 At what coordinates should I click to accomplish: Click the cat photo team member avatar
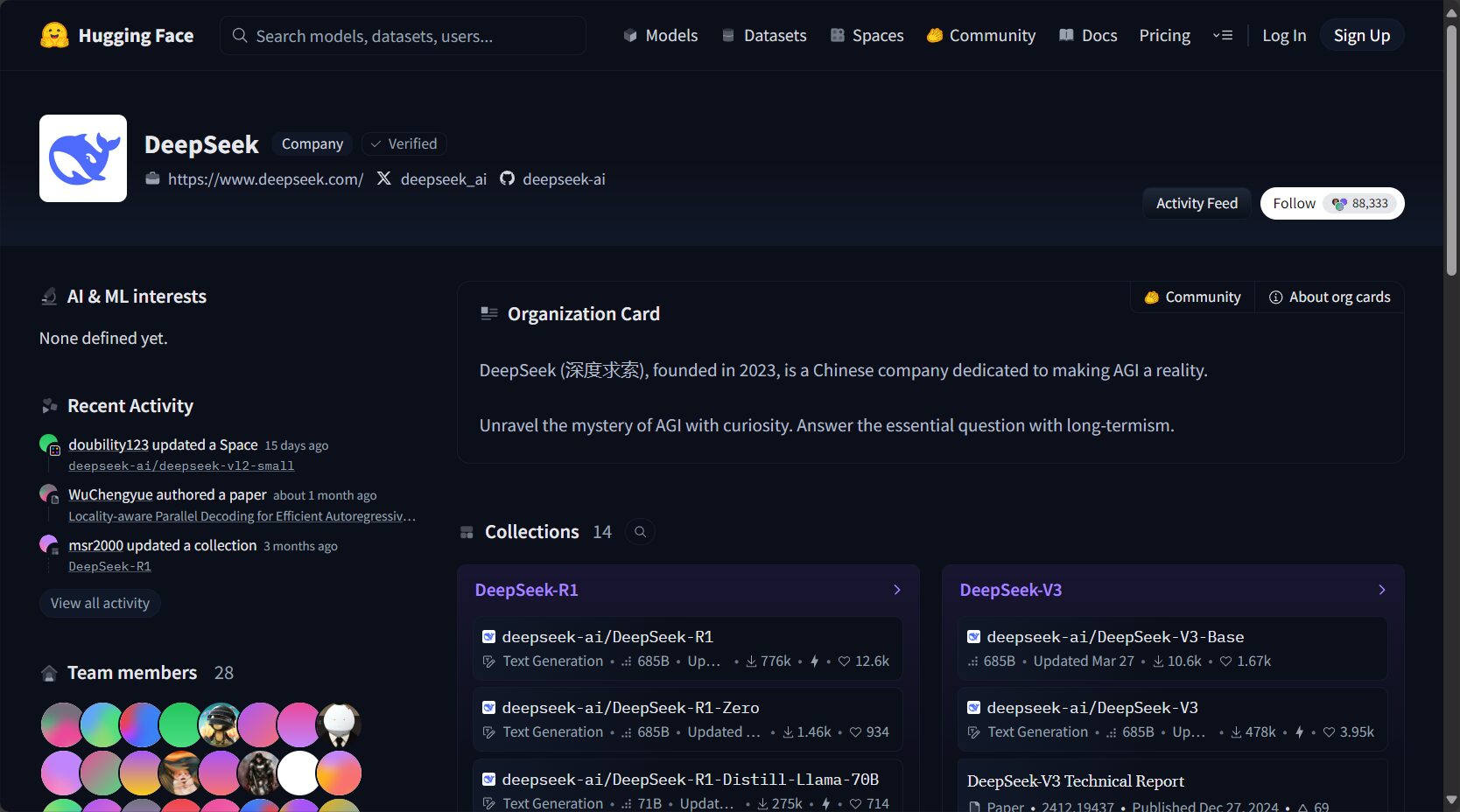(x=181, y=773)
